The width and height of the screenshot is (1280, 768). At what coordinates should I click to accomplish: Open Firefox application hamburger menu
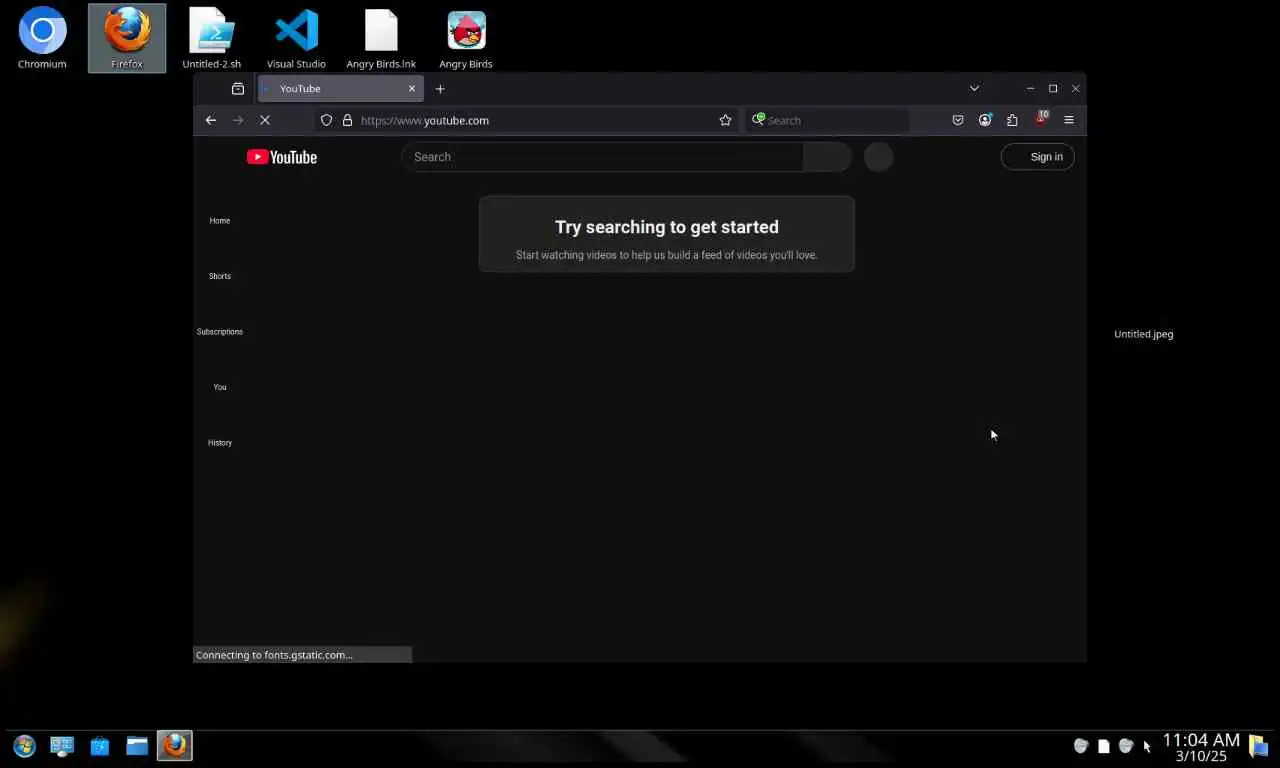pyautogui.click(x=1068, y=120)
